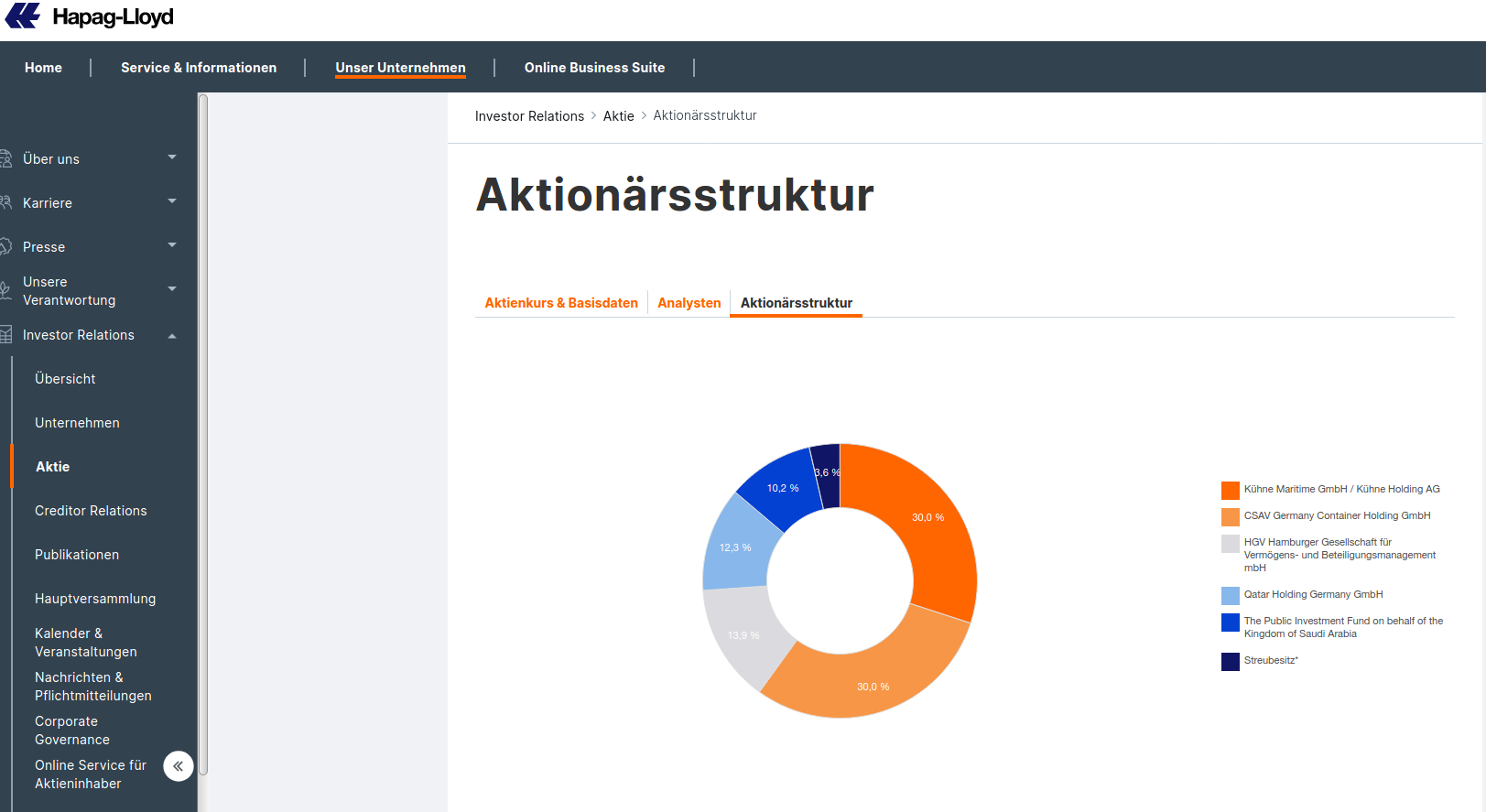1486x812 pixels.
Task: Click the Karriere people icon
Action: pos(5,202)
